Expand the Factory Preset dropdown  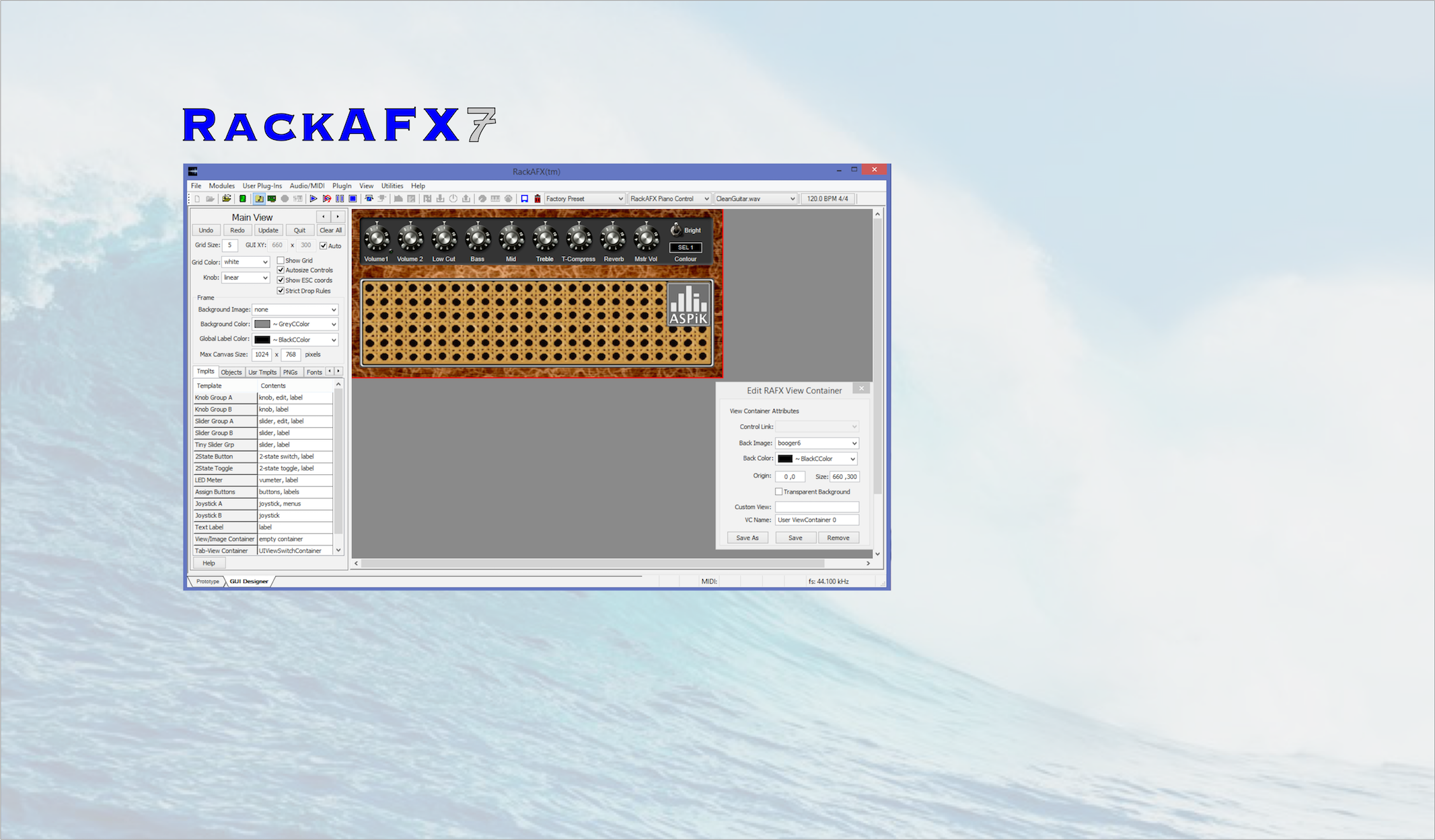tap(620, 199)
